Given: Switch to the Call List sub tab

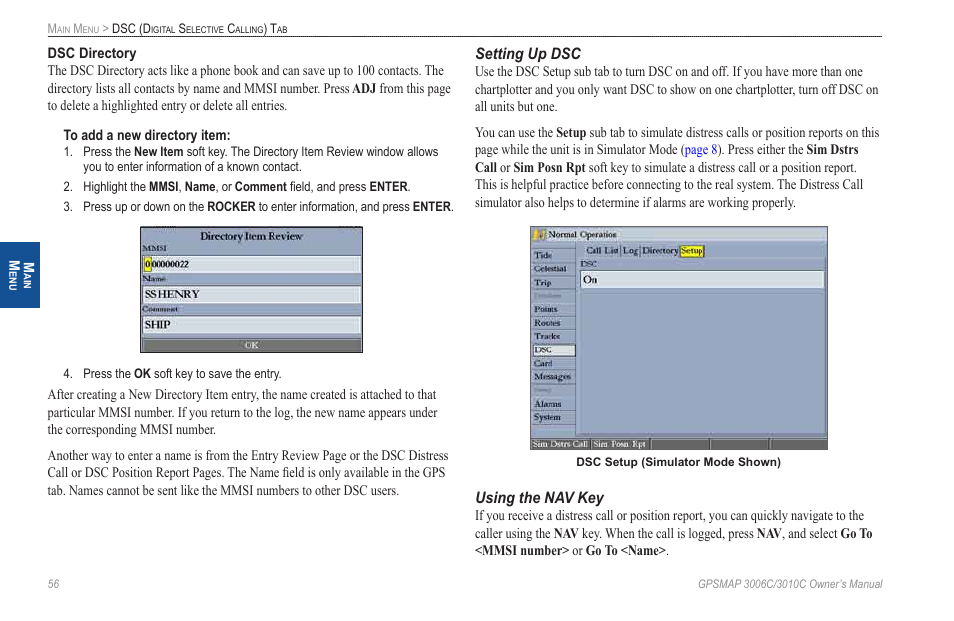Looking at the screenshot, I should coord(602,251).
